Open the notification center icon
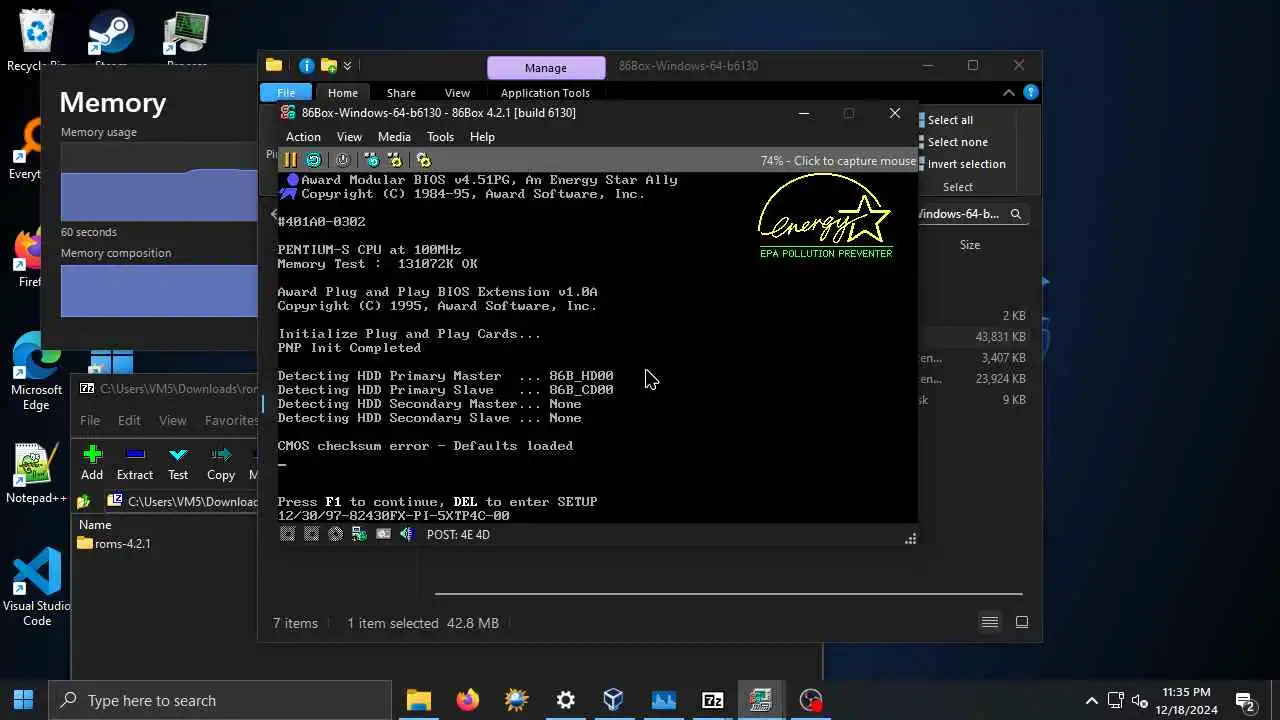The height and width of the screenshot is (720, 1280). pos(1245,701)
